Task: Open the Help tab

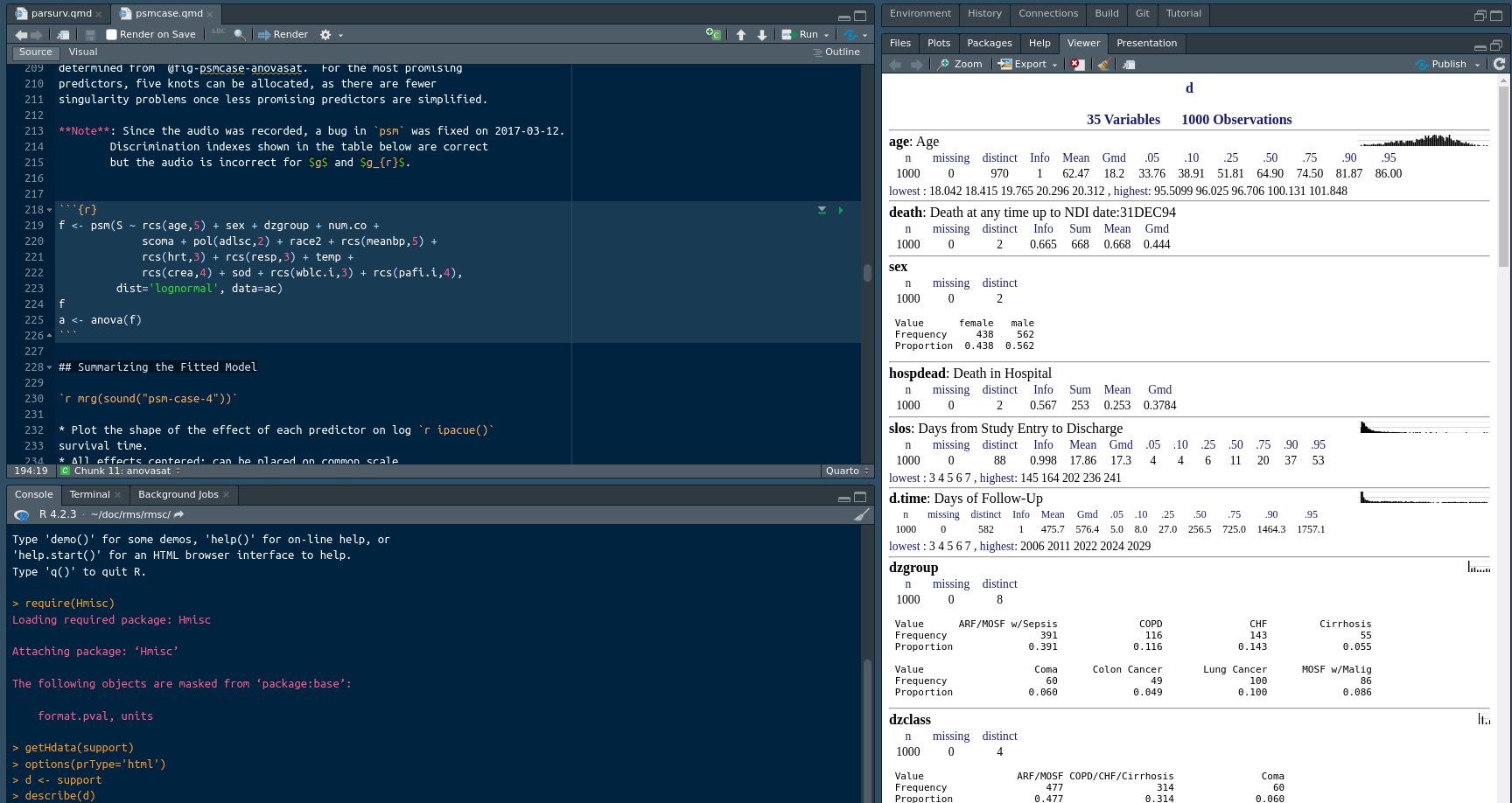Action: point(1039,44)
